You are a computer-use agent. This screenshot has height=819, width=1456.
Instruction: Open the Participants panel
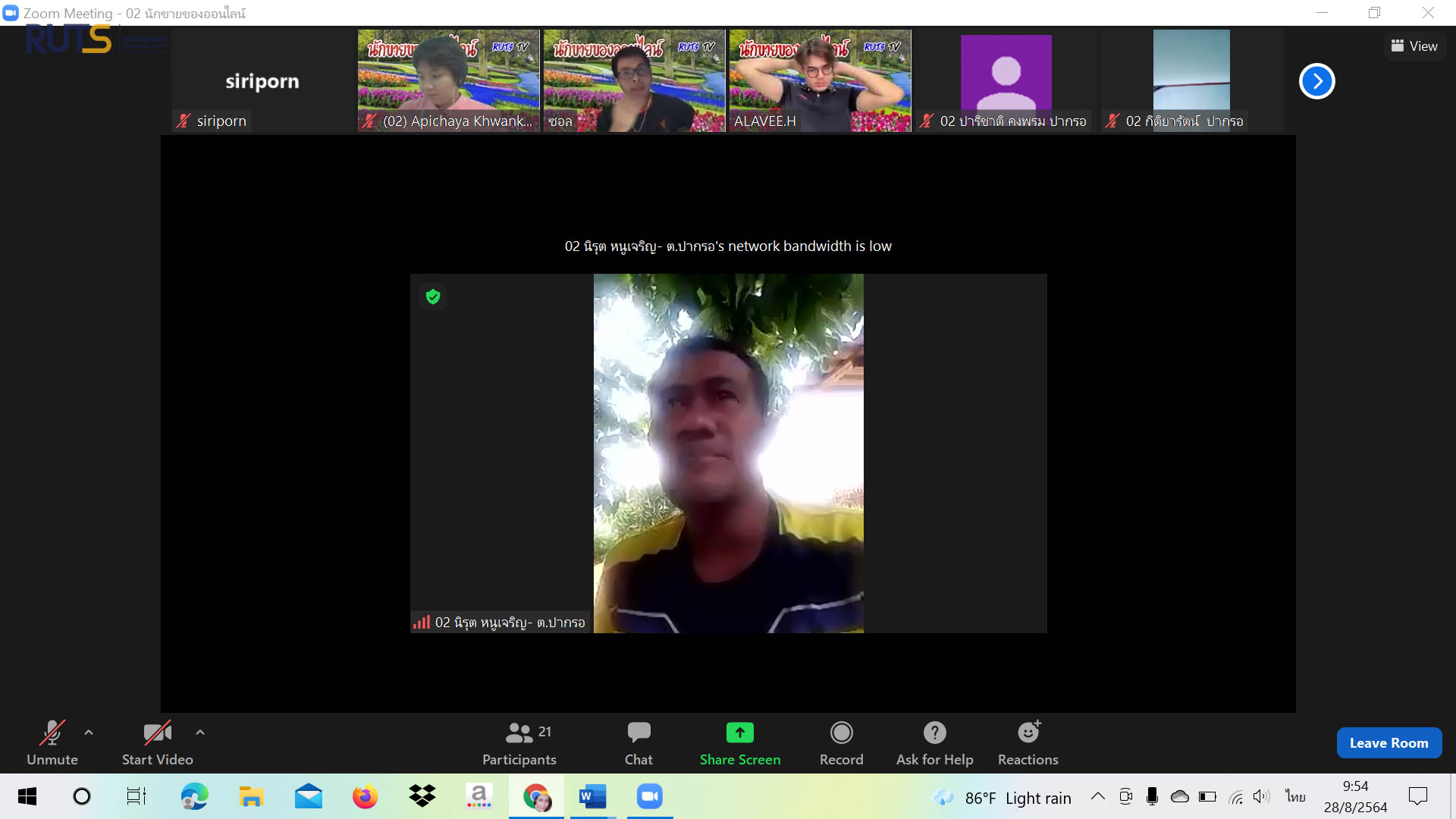520,743
